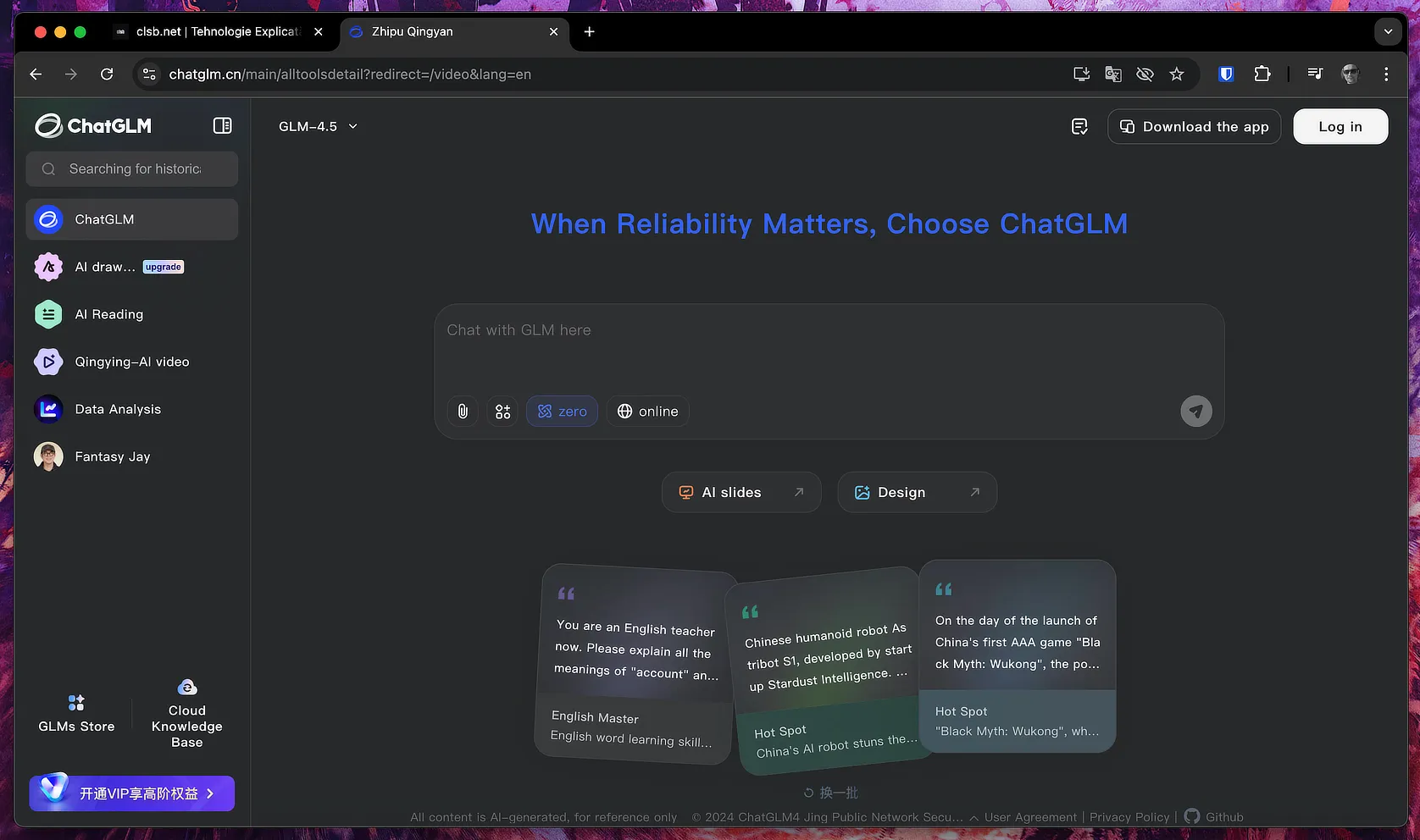The width and height of the screenshot is (1420, 840).
Task: Open the tools grid icon in chat box
Action: point(503,412)
